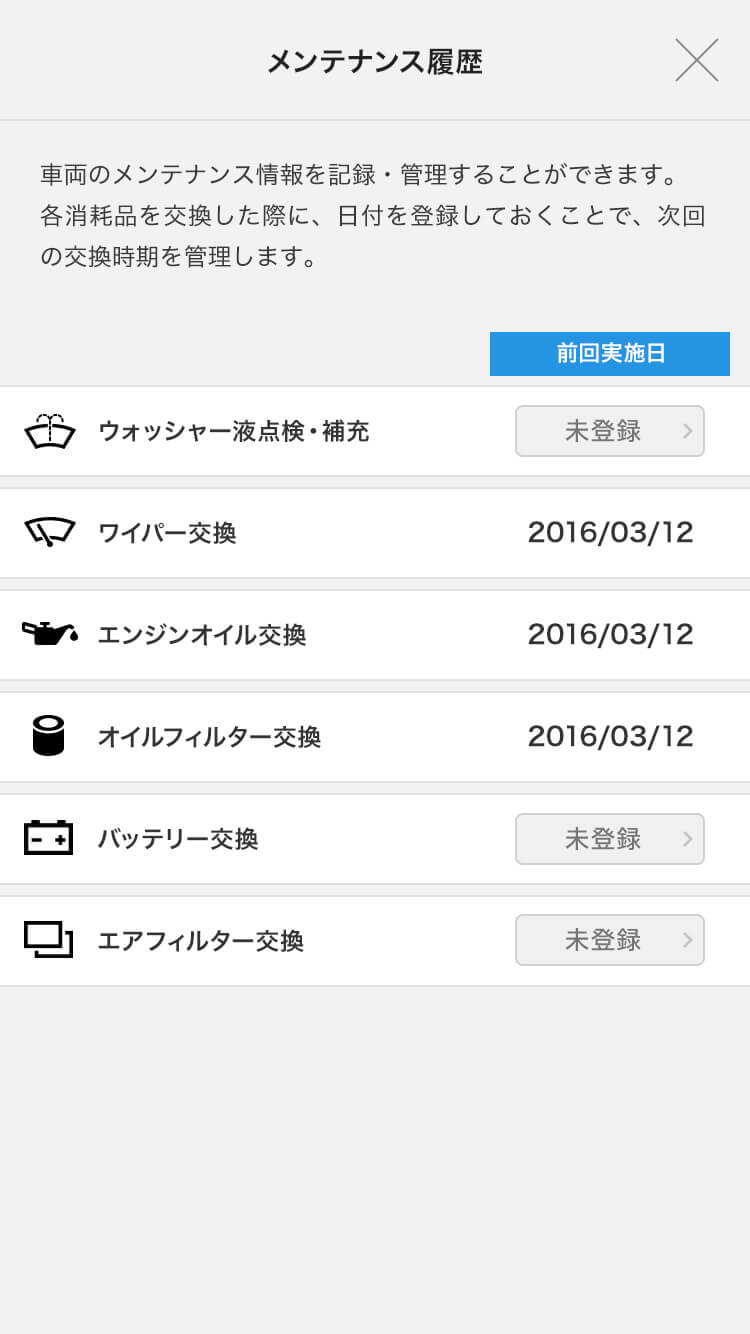Click the battery replacement icon
The width and height of the screenshot is (750, 1334).
click(x=48, y=838)
